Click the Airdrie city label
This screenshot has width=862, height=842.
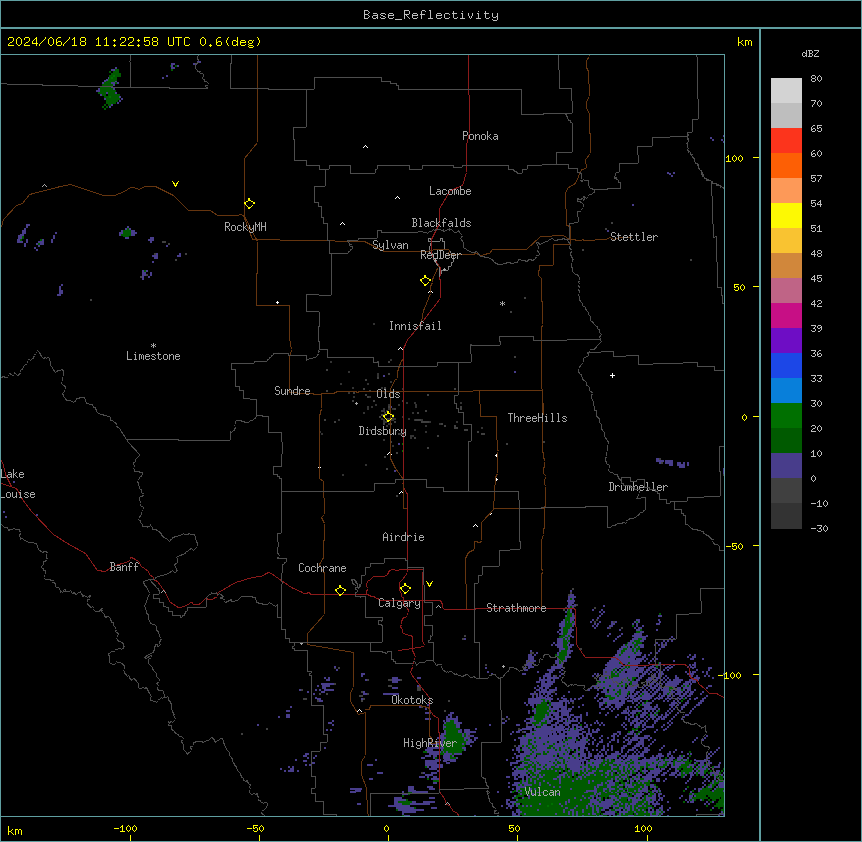[x=404, y=537]
